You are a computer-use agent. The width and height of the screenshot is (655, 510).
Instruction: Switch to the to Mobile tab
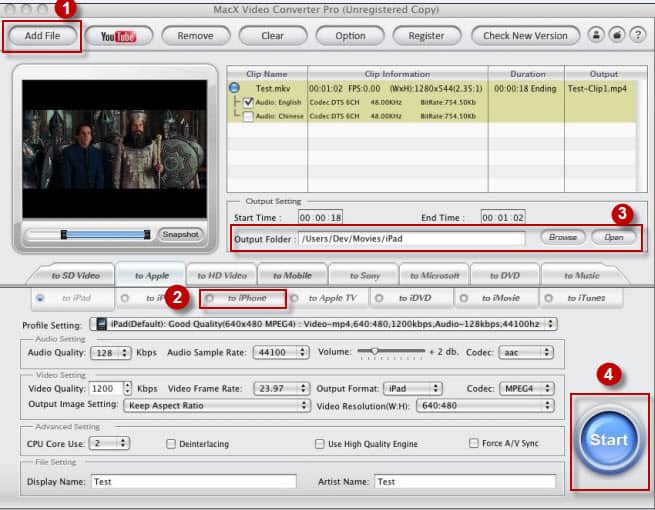292,276
